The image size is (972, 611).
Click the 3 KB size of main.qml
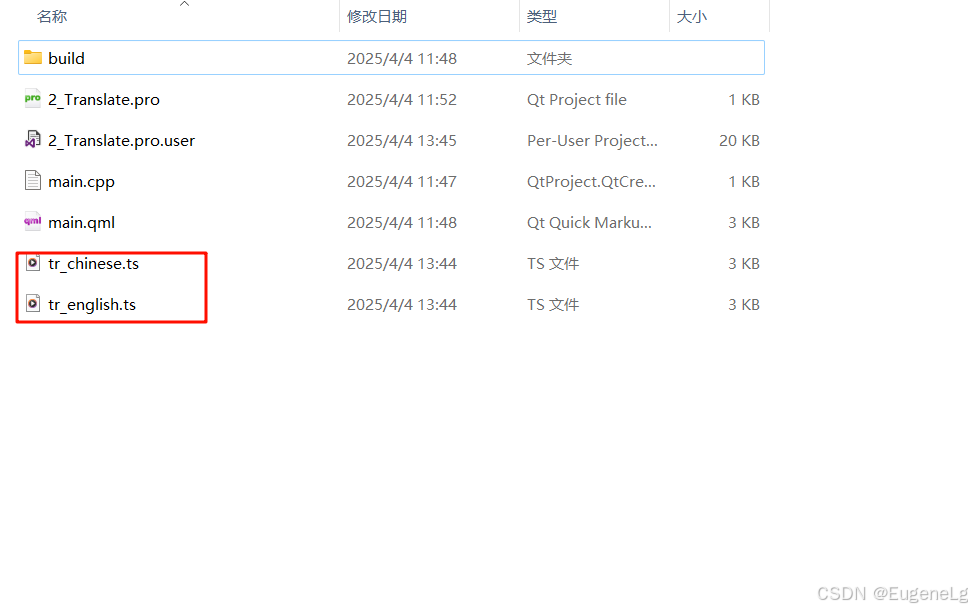[744, 222]
